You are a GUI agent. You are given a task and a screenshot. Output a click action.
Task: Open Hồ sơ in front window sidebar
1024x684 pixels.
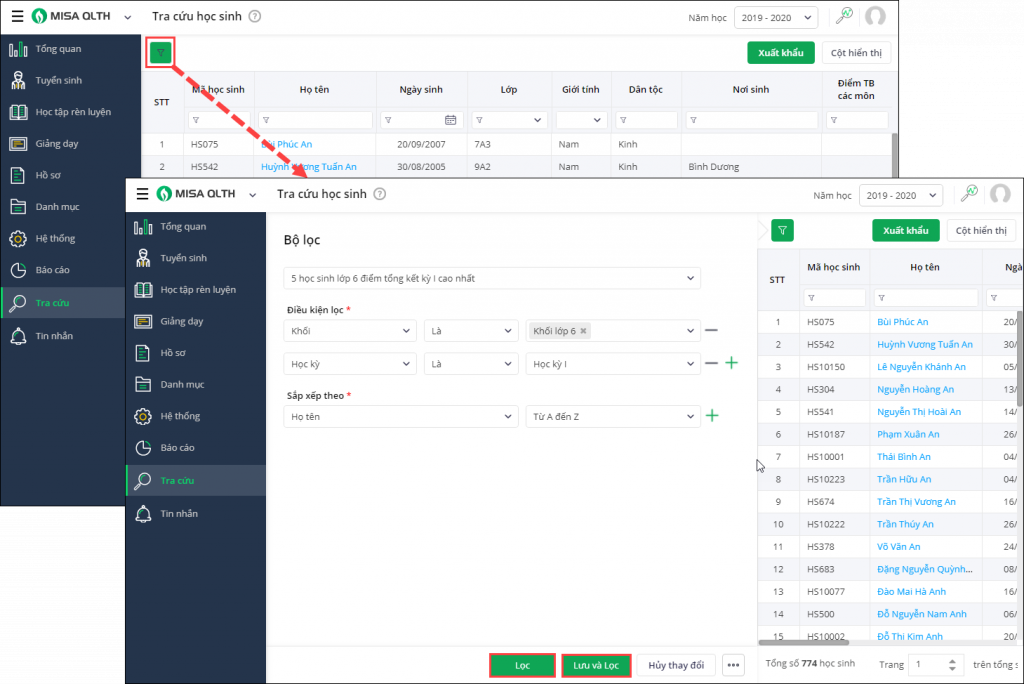[196, 353]
